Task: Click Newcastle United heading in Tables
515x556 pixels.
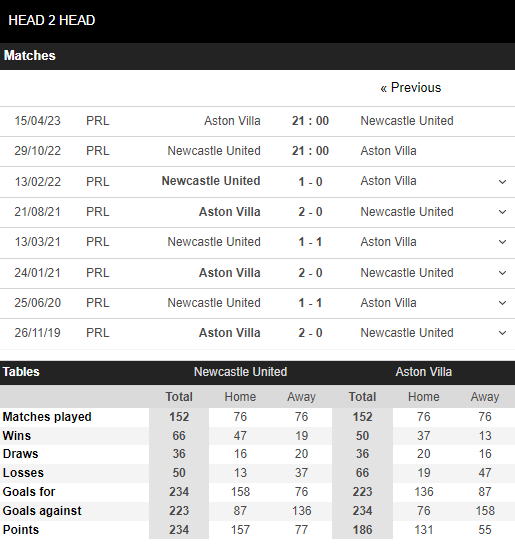Action: (x=240, y=372)
